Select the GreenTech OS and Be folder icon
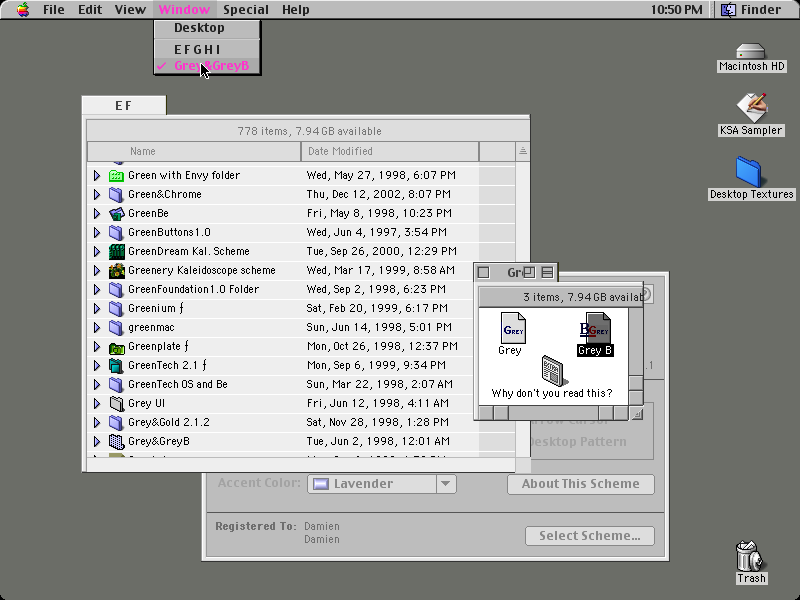Image resolution: width=800 pixels, height=600 pixels. click(x=116, y=385)
